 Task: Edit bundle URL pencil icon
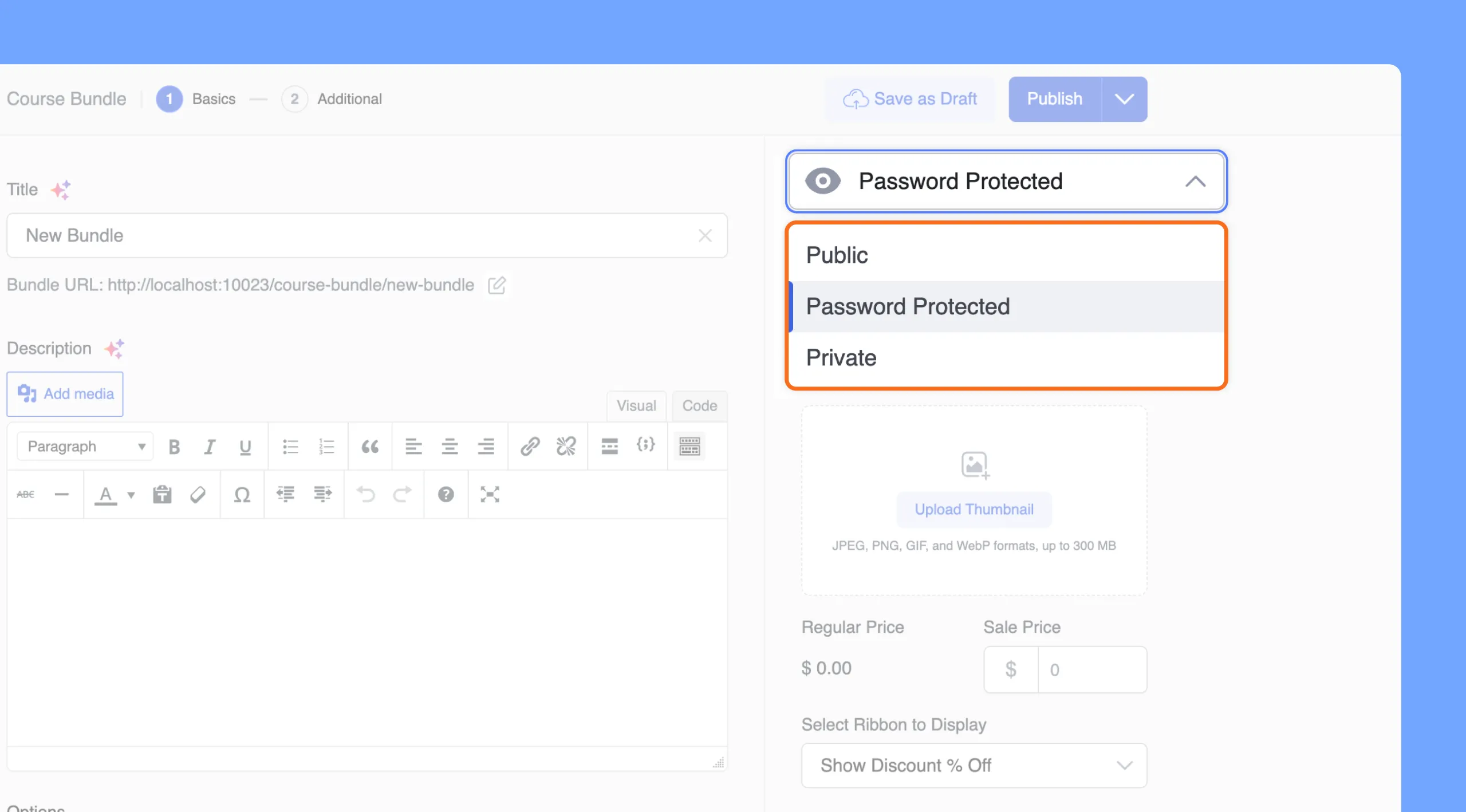(x=496, y=285)
